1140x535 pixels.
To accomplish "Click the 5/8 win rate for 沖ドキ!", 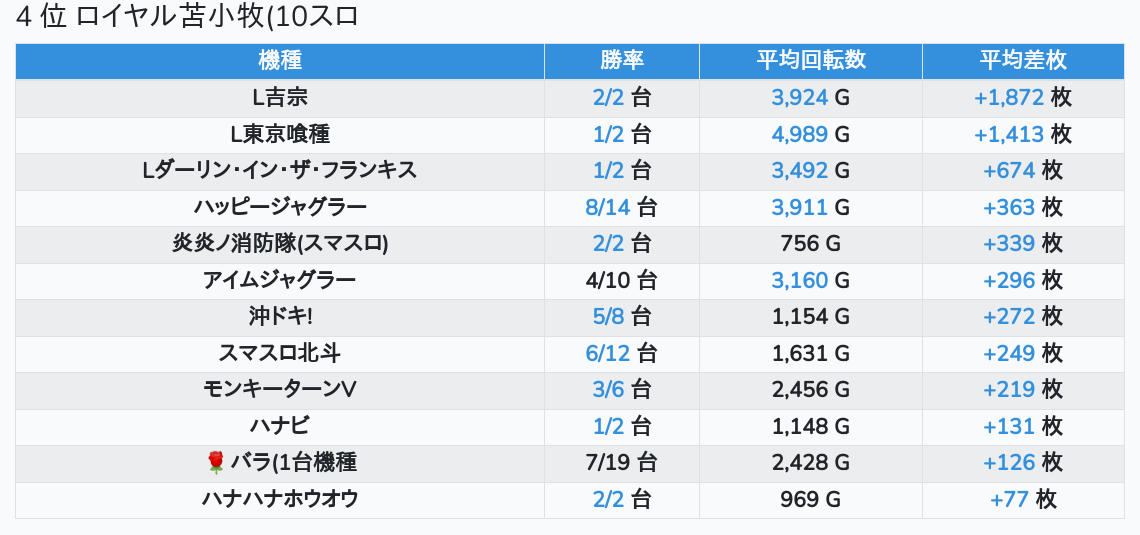I will coord(608,317).
